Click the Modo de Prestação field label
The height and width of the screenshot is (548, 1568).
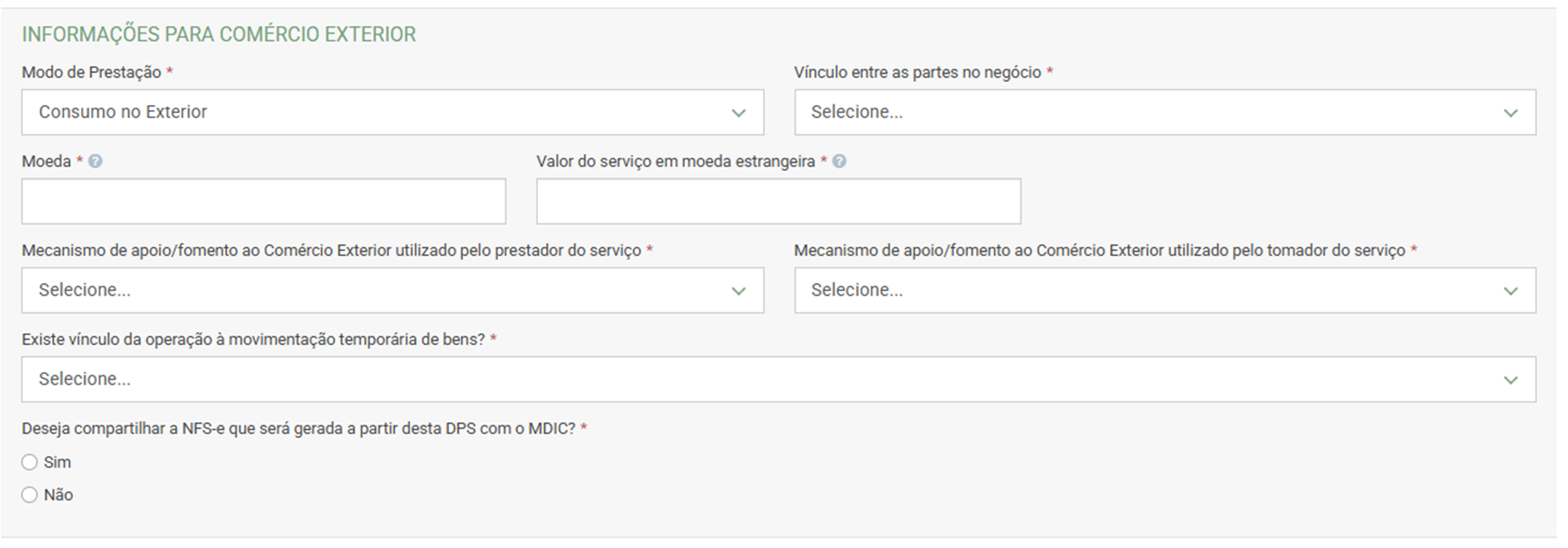[91, 72]
